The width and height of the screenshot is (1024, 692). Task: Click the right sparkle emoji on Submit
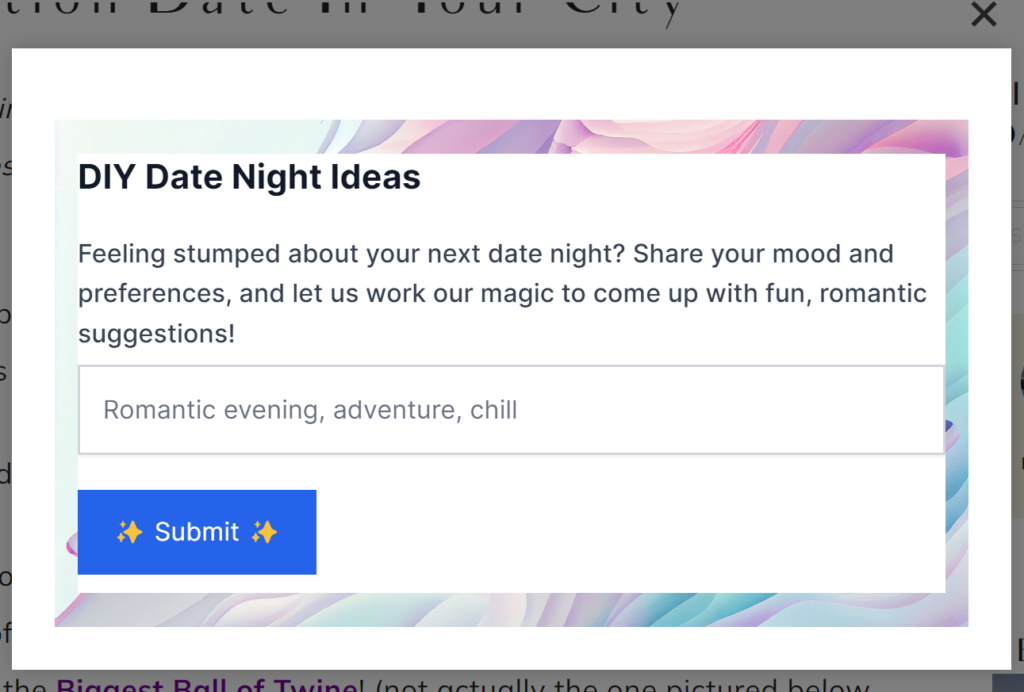tap(264, 532)
